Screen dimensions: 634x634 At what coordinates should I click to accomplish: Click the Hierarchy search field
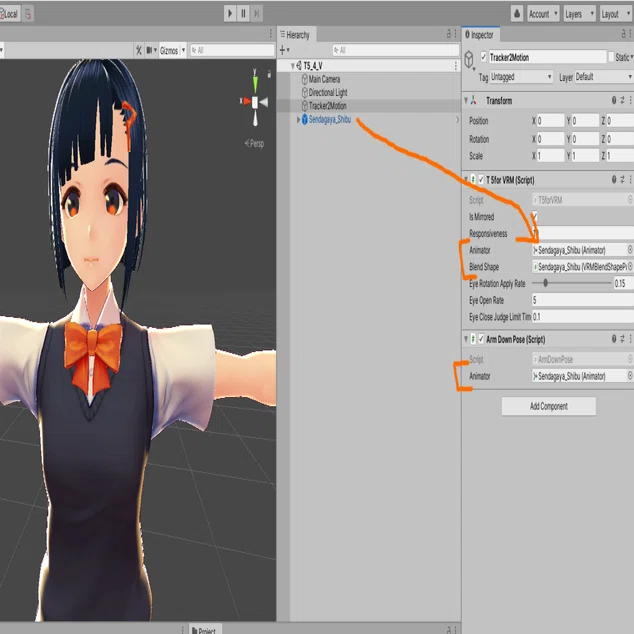pyautogui.click(x=396, y=50)
